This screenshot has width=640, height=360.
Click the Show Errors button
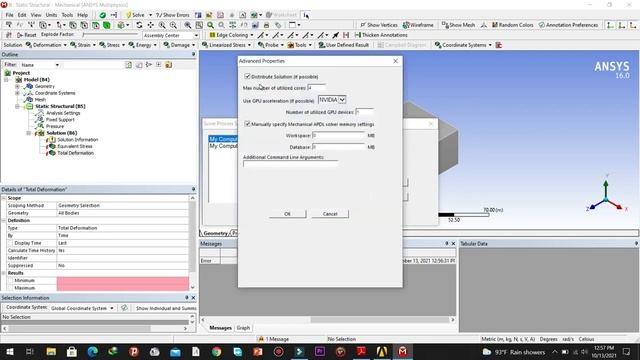pyautogui.click(x=172, y=15)
